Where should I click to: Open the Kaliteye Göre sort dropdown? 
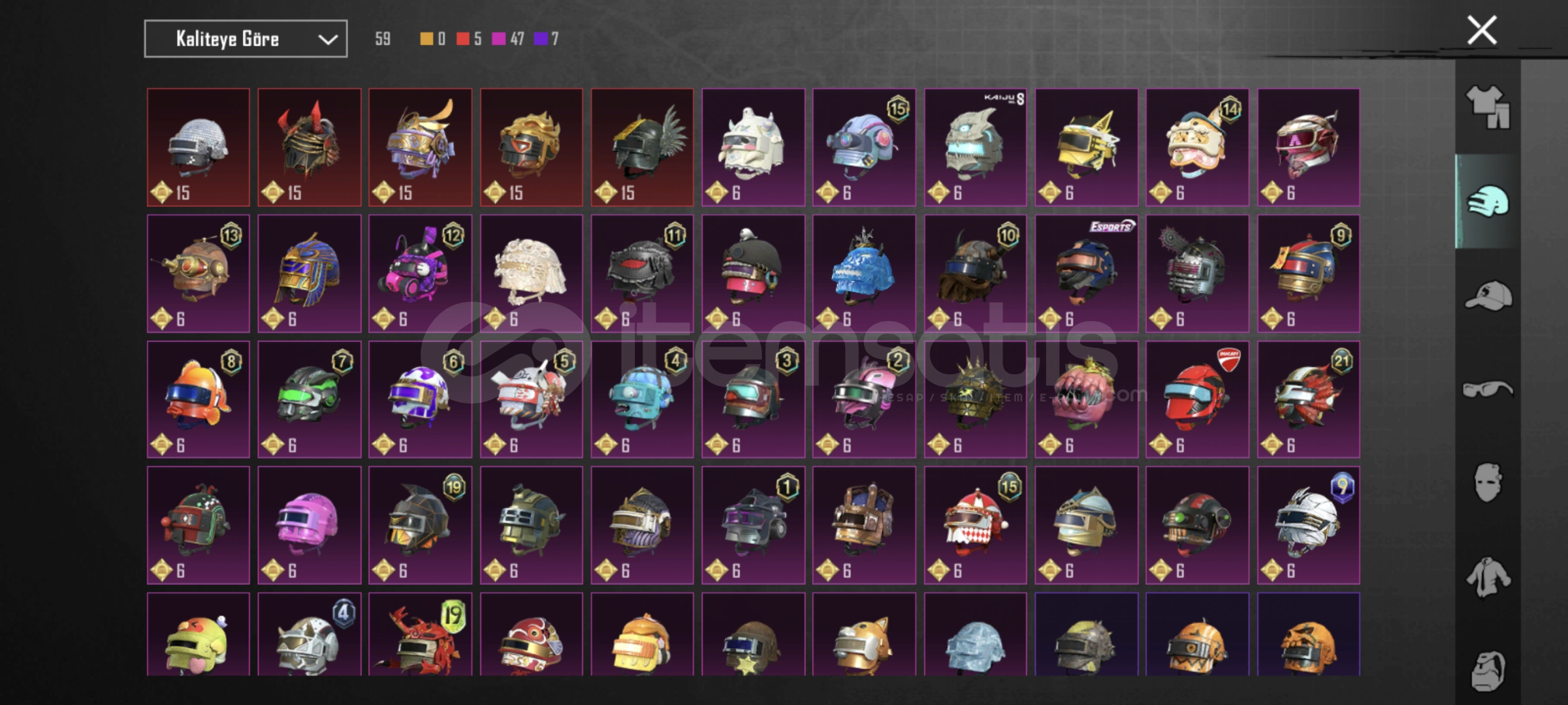(x=246, y=39)
